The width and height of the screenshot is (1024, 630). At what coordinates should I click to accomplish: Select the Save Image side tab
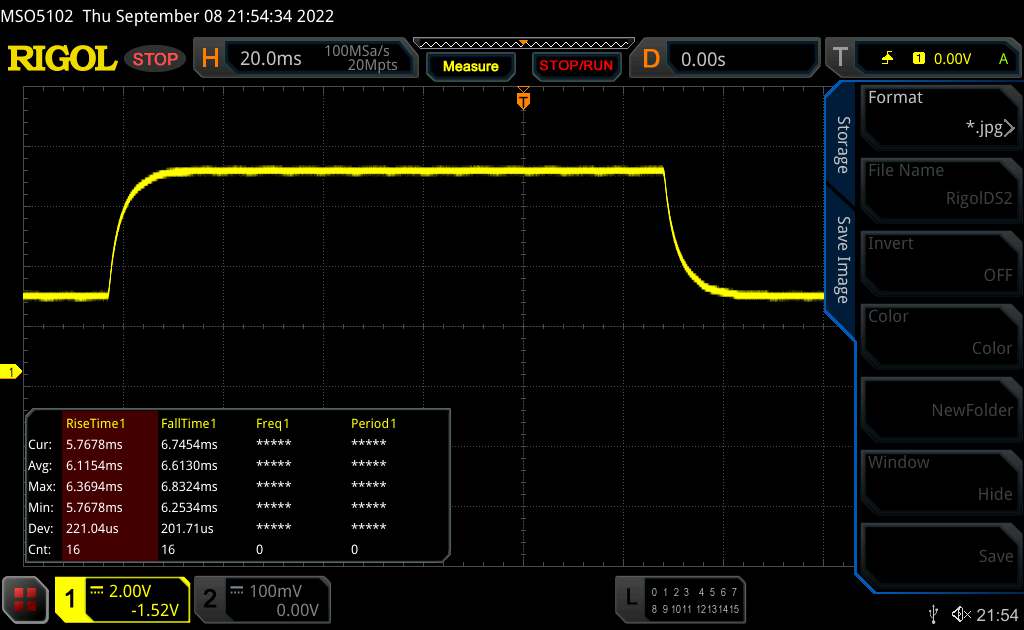pos(843,259)
